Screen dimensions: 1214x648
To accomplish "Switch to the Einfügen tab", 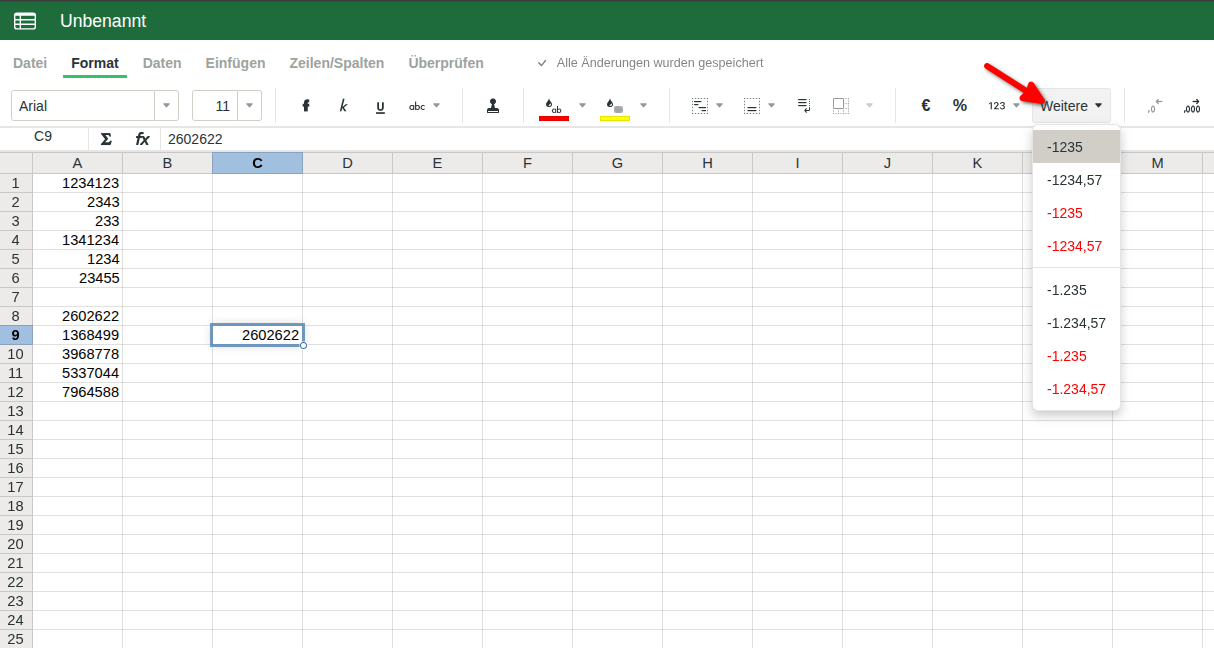I will (235, 63).
